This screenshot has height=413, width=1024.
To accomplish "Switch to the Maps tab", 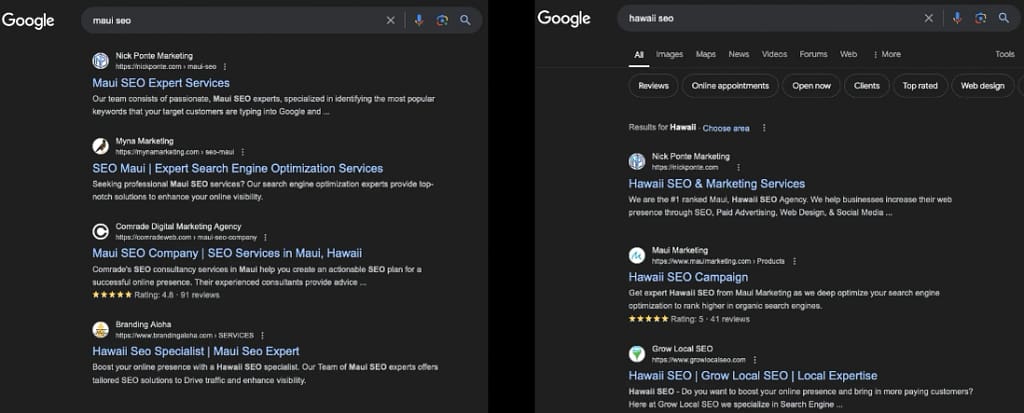I will pos(705,54).
